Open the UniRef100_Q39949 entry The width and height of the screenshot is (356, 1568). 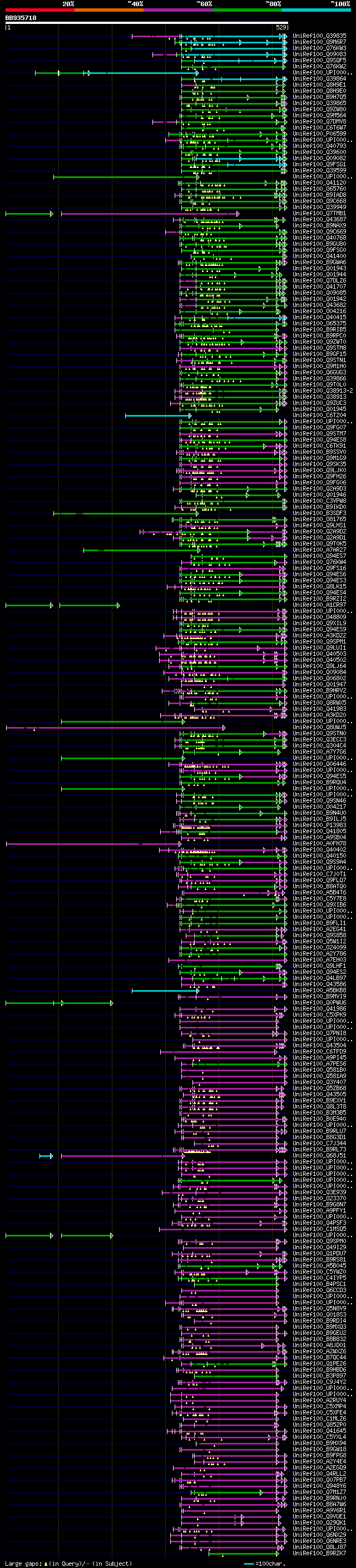(x=319, y=207)
